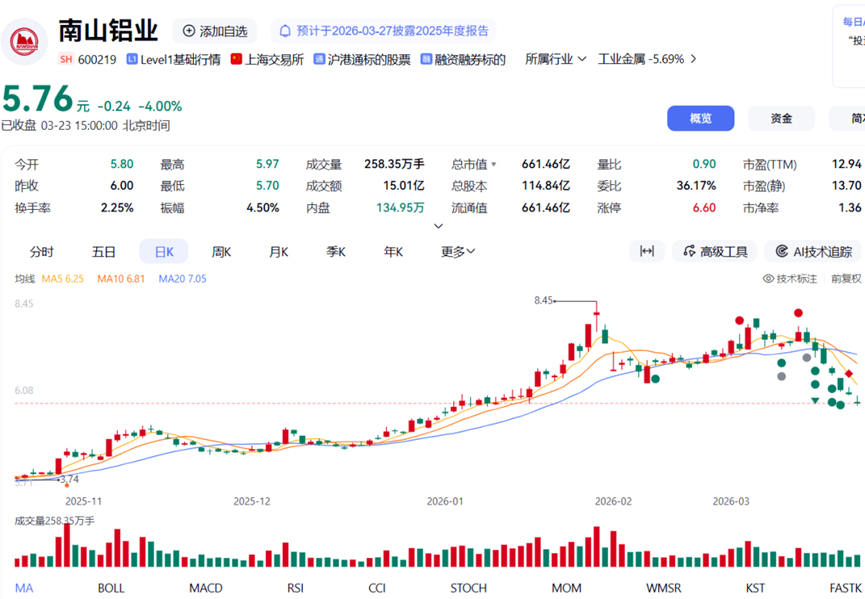The image size is (865, 599).
Task: Click the 8.45 peak candlestick on the chart
Action: (596, 322)
